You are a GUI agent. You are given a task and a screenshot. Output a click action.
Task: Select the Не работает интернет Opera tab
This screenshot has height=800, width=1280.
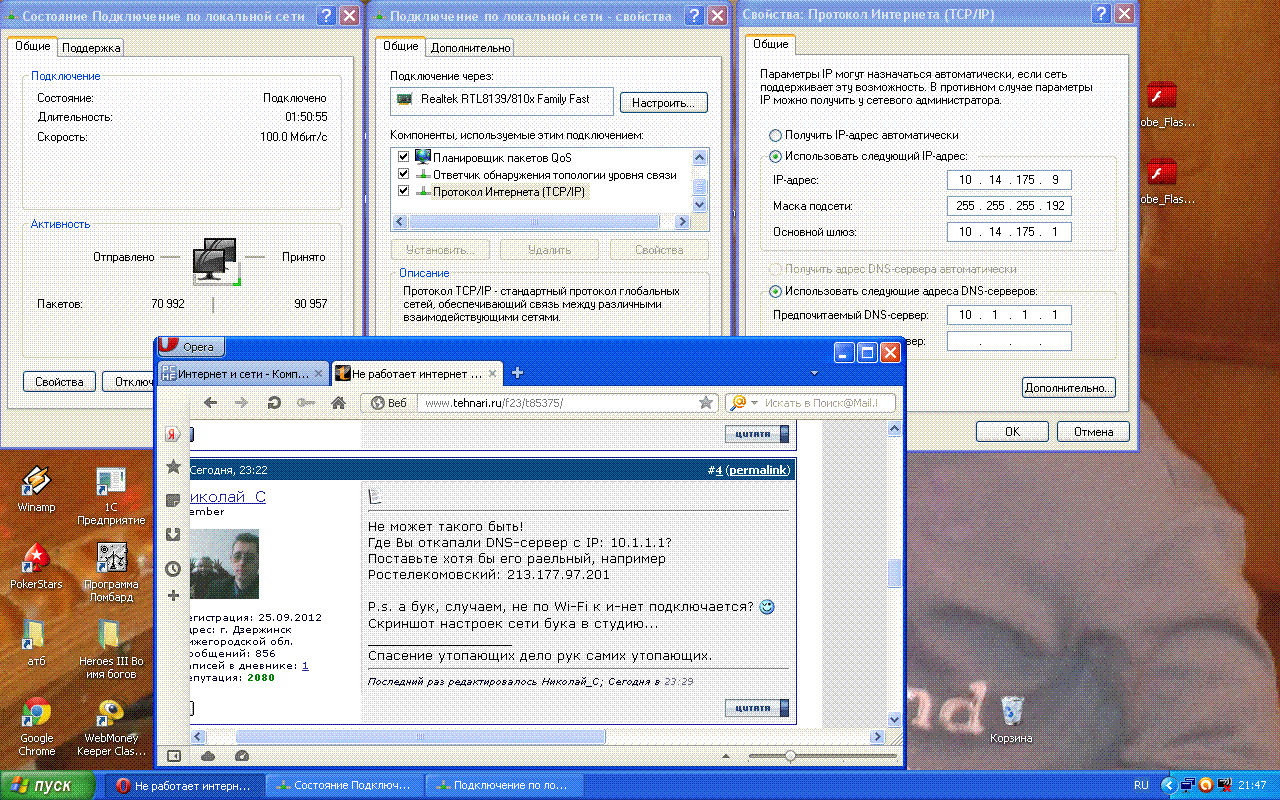(416, 373)
